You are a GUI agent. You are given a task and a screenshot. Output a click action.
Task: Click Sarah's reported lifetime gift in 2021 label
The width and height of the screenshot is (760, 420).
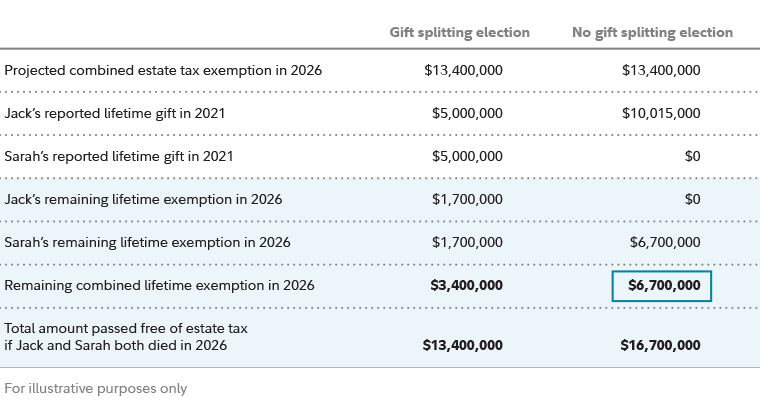(x=119, y=157)
